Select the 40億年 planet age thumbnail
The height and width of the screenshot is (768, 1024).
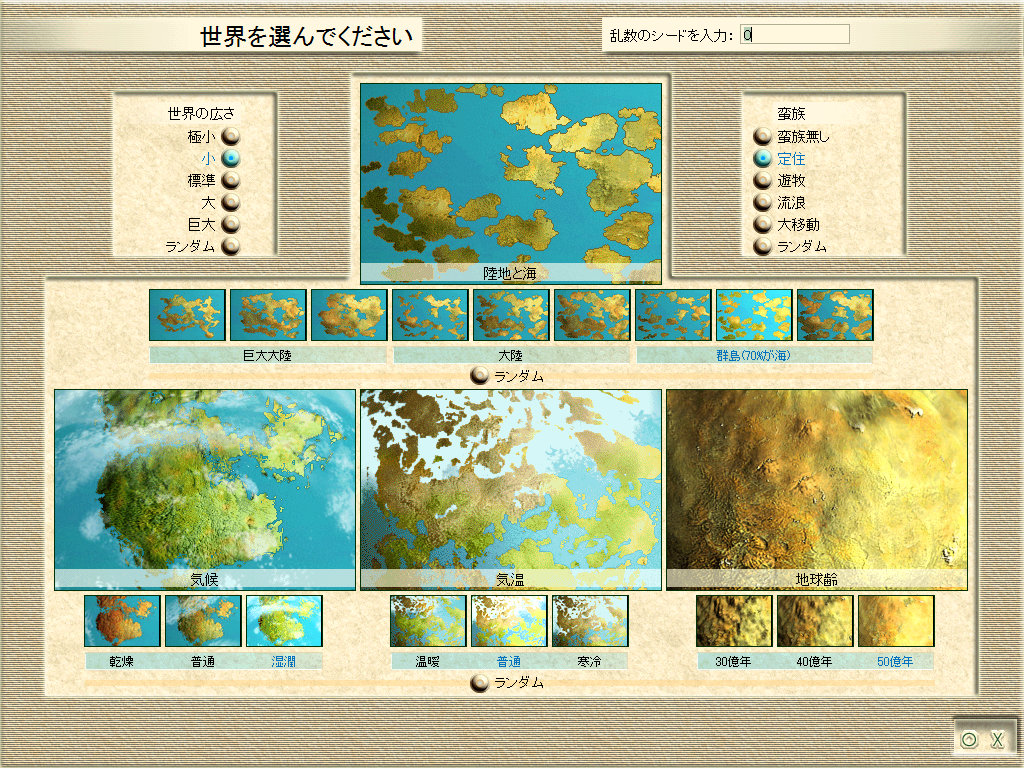[x=815, y=621]
